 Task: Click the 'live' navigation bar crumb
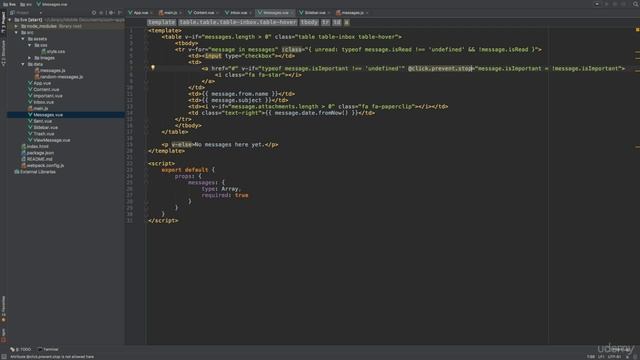9,4
